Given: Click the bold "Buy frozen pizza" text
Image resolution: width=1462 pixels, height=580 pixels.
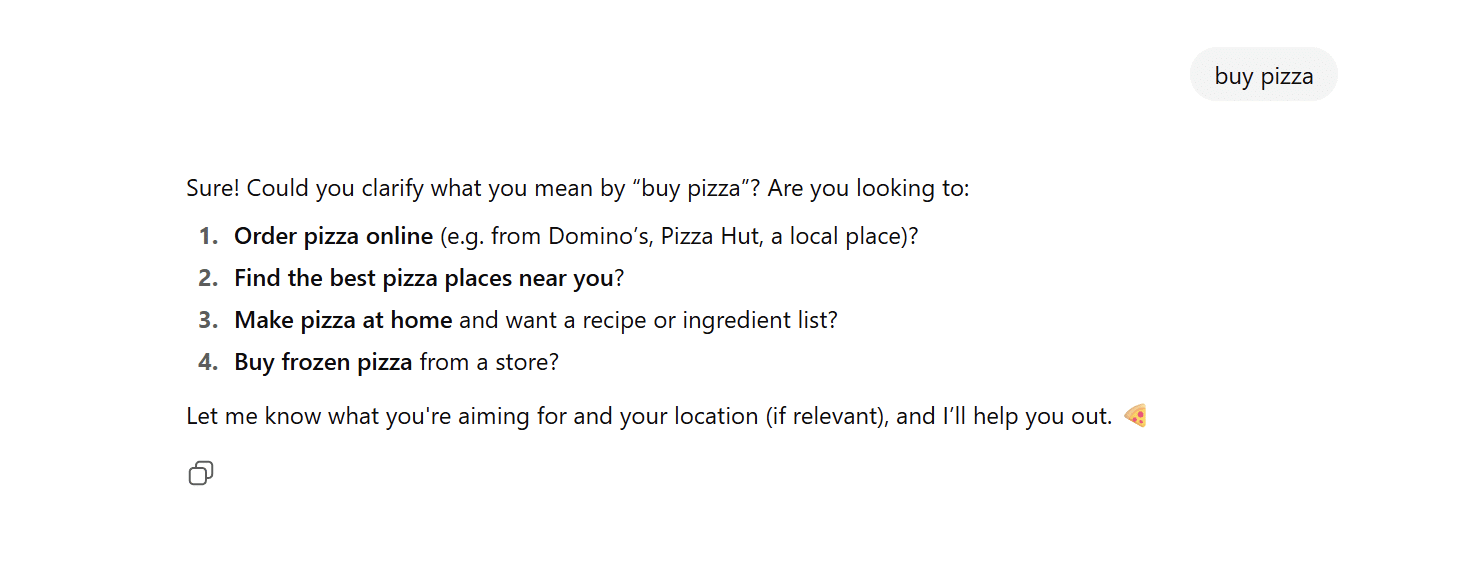Looking at the screenshot, I should 323,362.
